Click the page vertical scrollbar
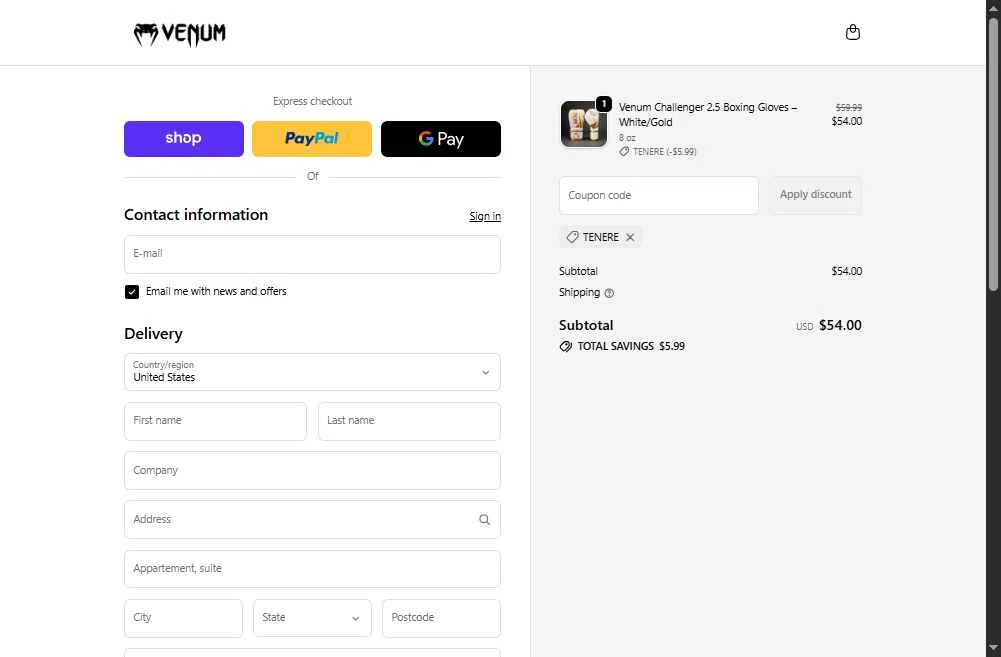The image size is (1001, 657). click(x=993, y=153)
